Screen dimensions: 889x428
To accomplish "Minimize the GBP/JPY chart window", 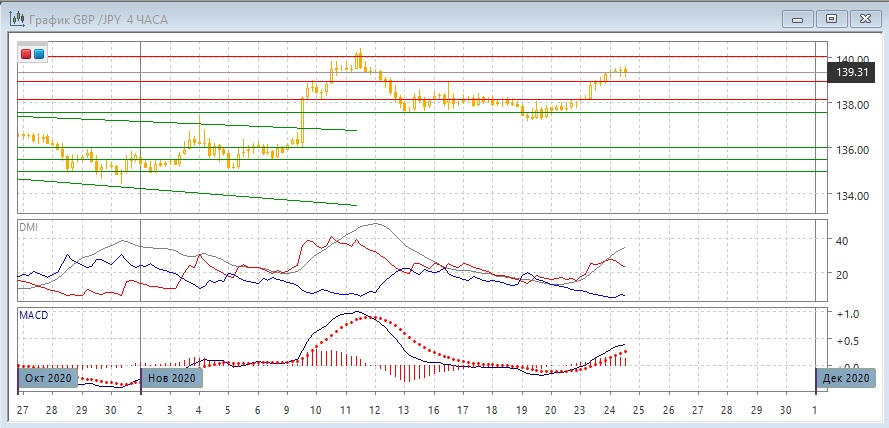I will pos(797,18).
